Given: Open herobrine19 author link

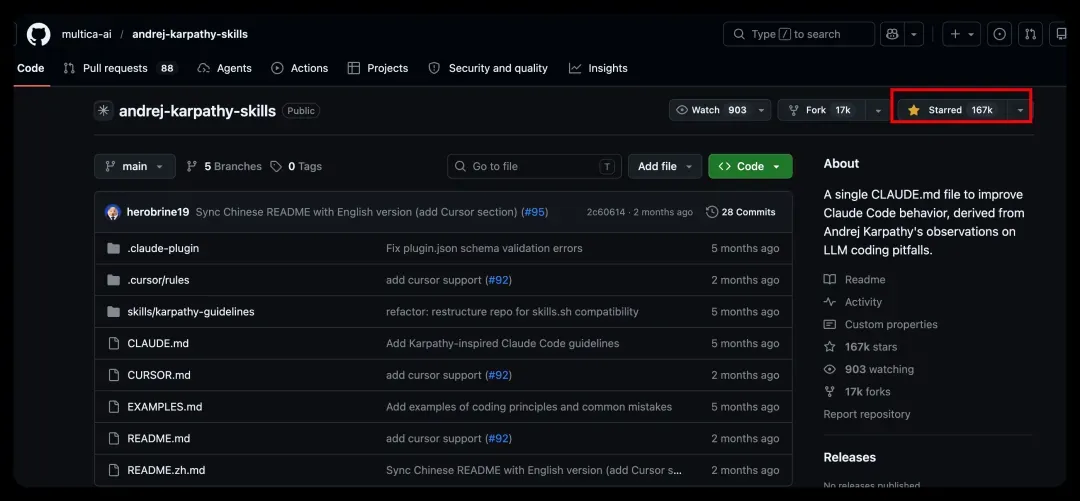Looking at the screenshot, I should click(158, 212).
